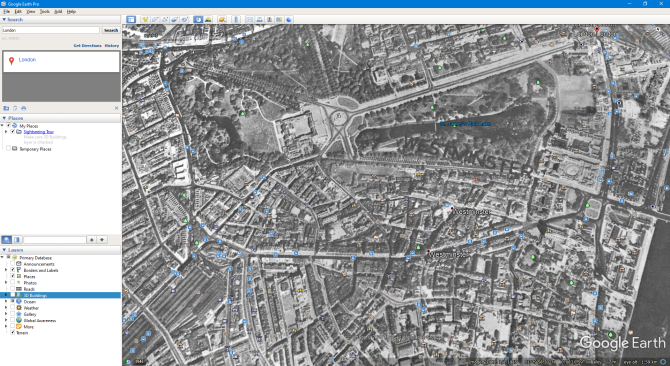Click the London search input field
Screen dimensions: 670x366
51,30
